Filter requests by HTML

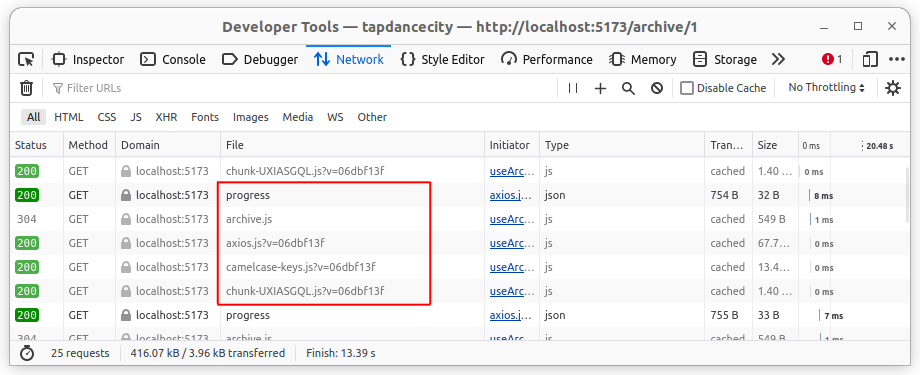pos(69,117)
